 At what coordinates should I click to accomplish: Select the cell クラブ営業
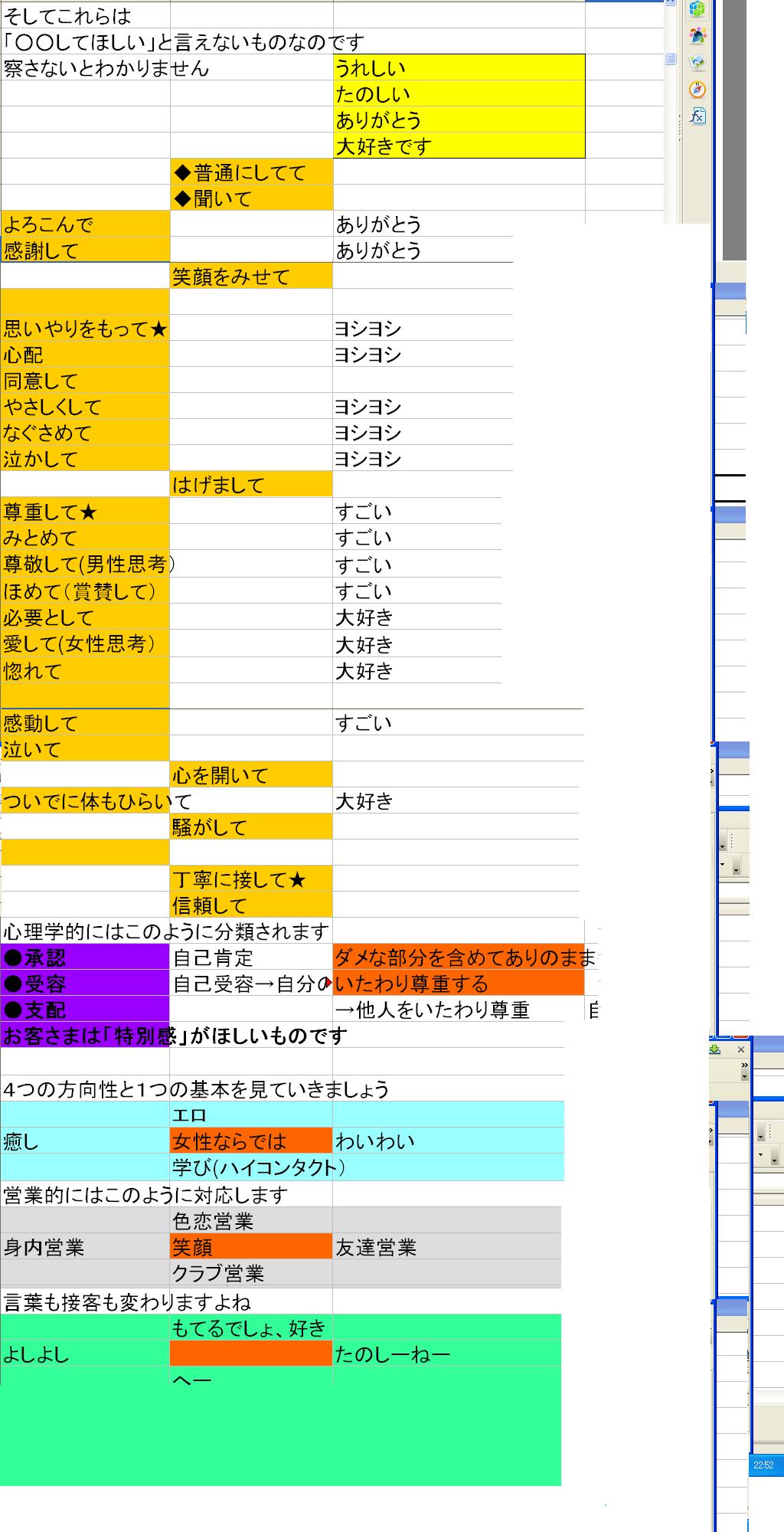[x=251, y=1272]
